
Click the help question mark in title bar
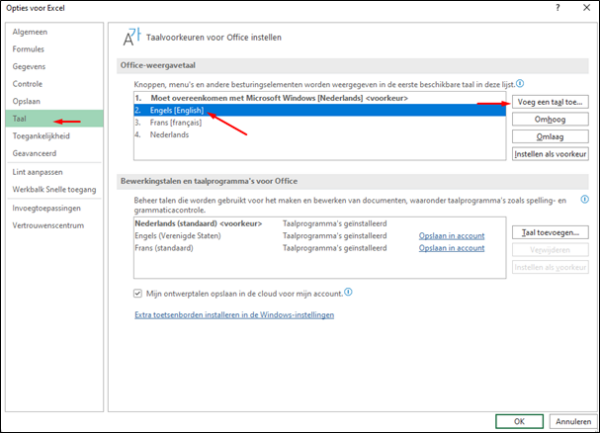coord(557,8)
